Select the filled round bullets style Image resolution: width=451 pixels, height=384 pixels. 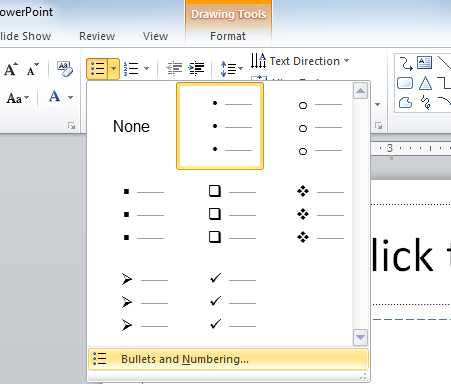(220, 126)
